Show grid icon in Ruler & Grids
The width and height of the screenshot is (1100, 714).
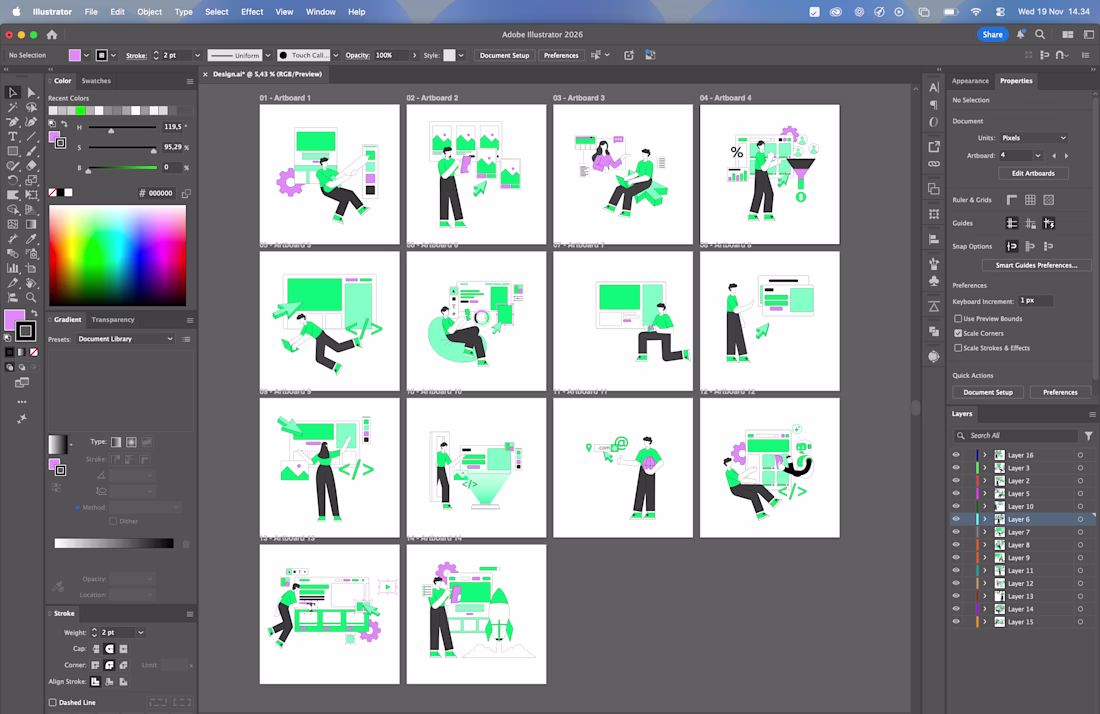(1030, 200)
